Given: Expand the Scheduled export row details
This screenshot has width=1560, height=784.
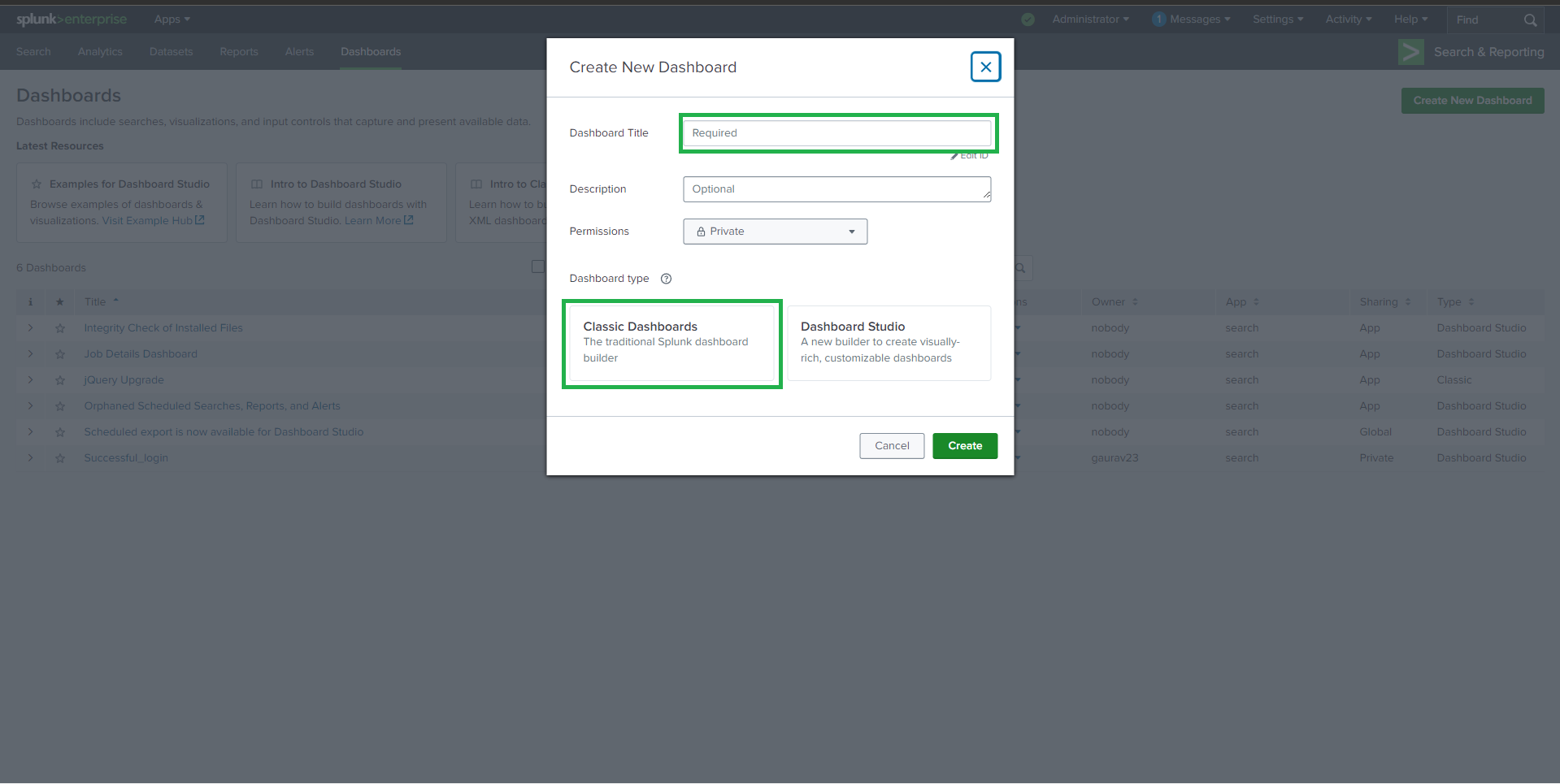Looking at the screenshot, I should coord(31,432).
